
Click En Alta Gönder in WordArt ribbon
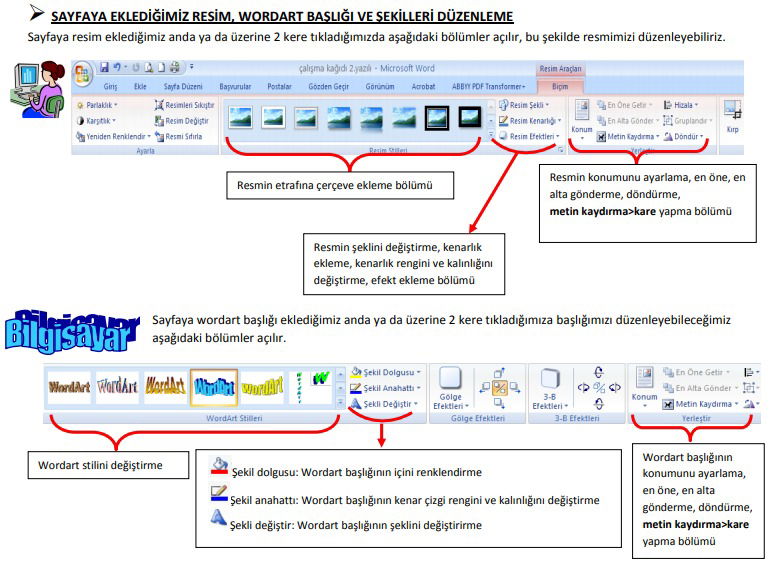700,388
